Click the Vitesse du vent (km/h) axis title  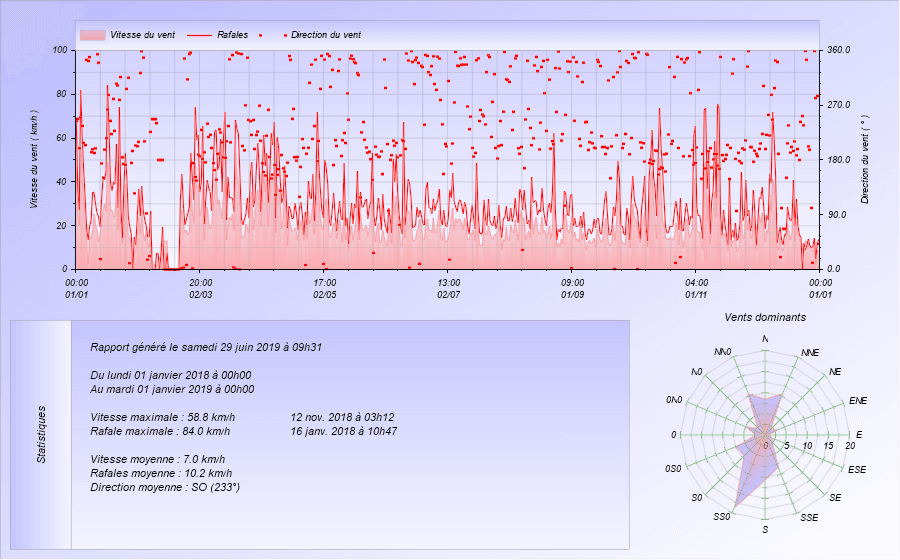click(34, 158)
